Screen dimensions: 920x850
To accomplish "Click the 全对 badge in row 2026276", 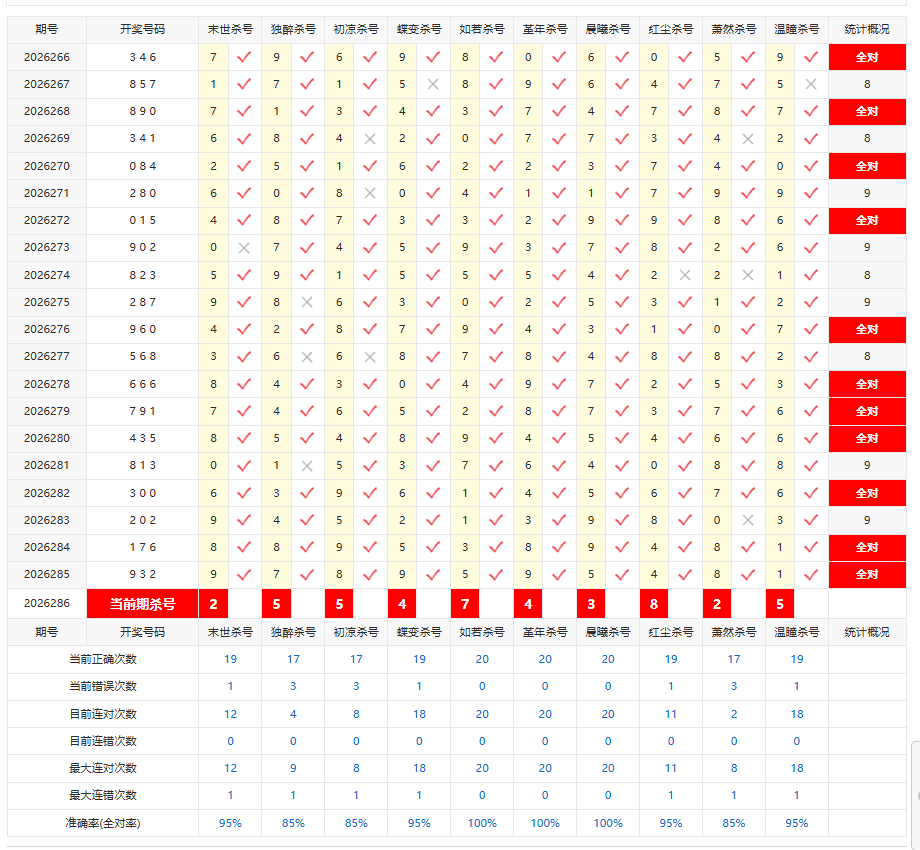I will click(x=867, y=329).
